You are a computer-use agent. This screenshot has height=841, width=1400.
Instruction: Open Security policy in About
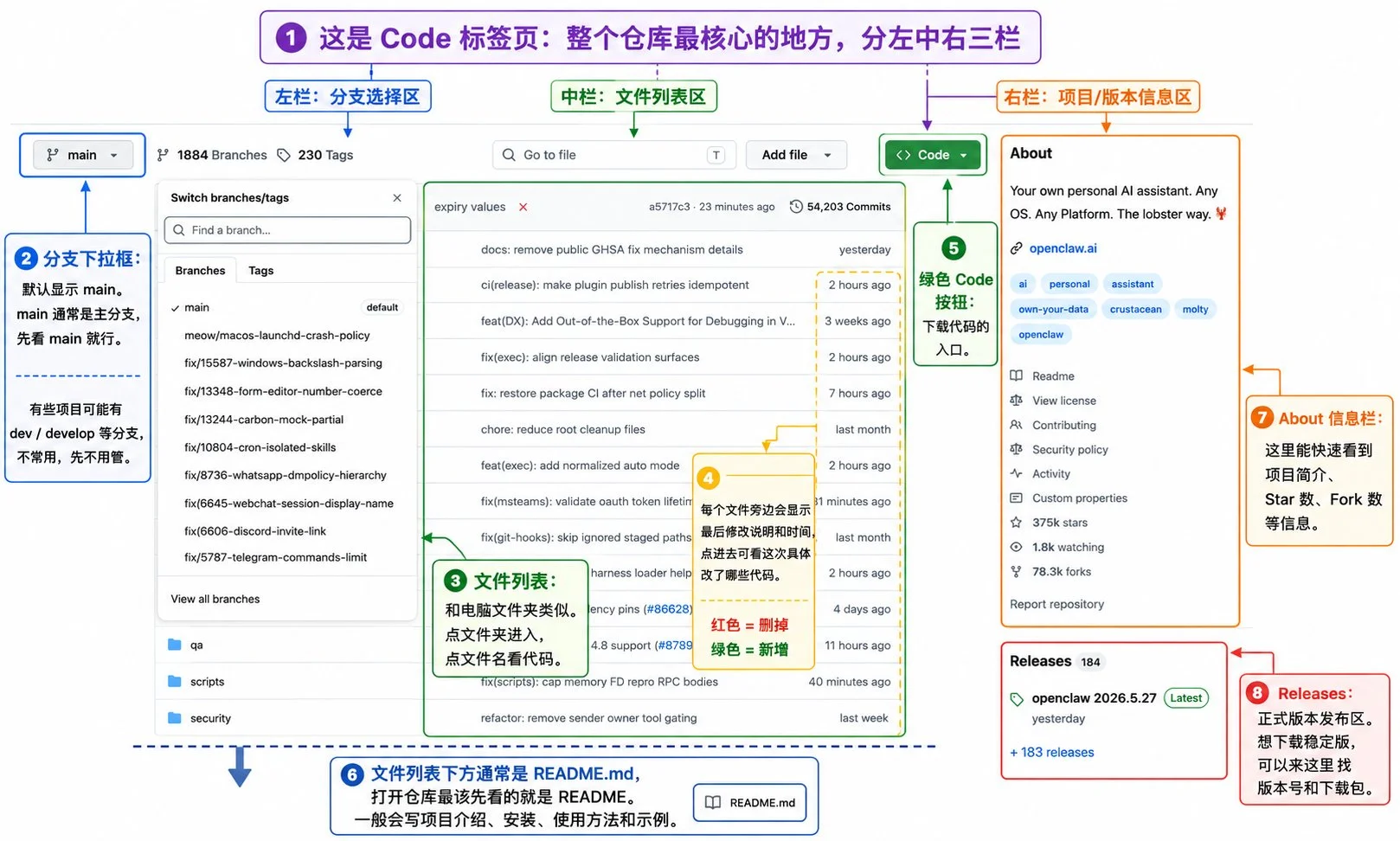(x=1069, y=449)
